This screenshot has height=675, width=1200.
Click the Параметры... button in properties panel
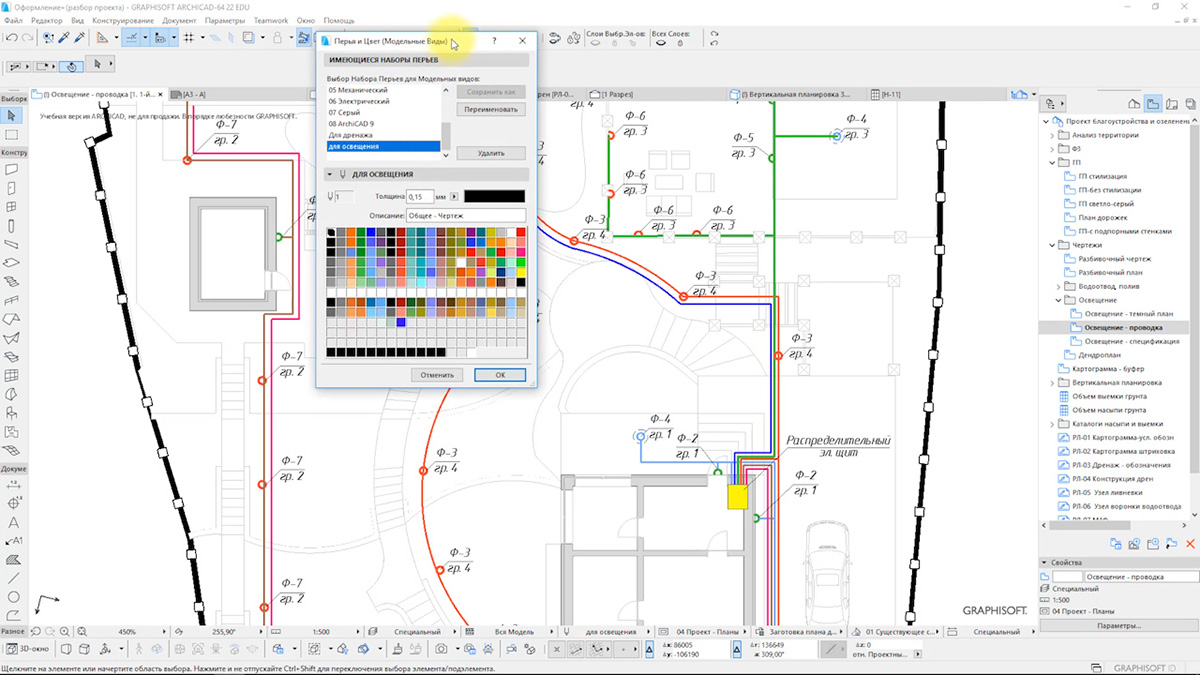coord(1118,625)
